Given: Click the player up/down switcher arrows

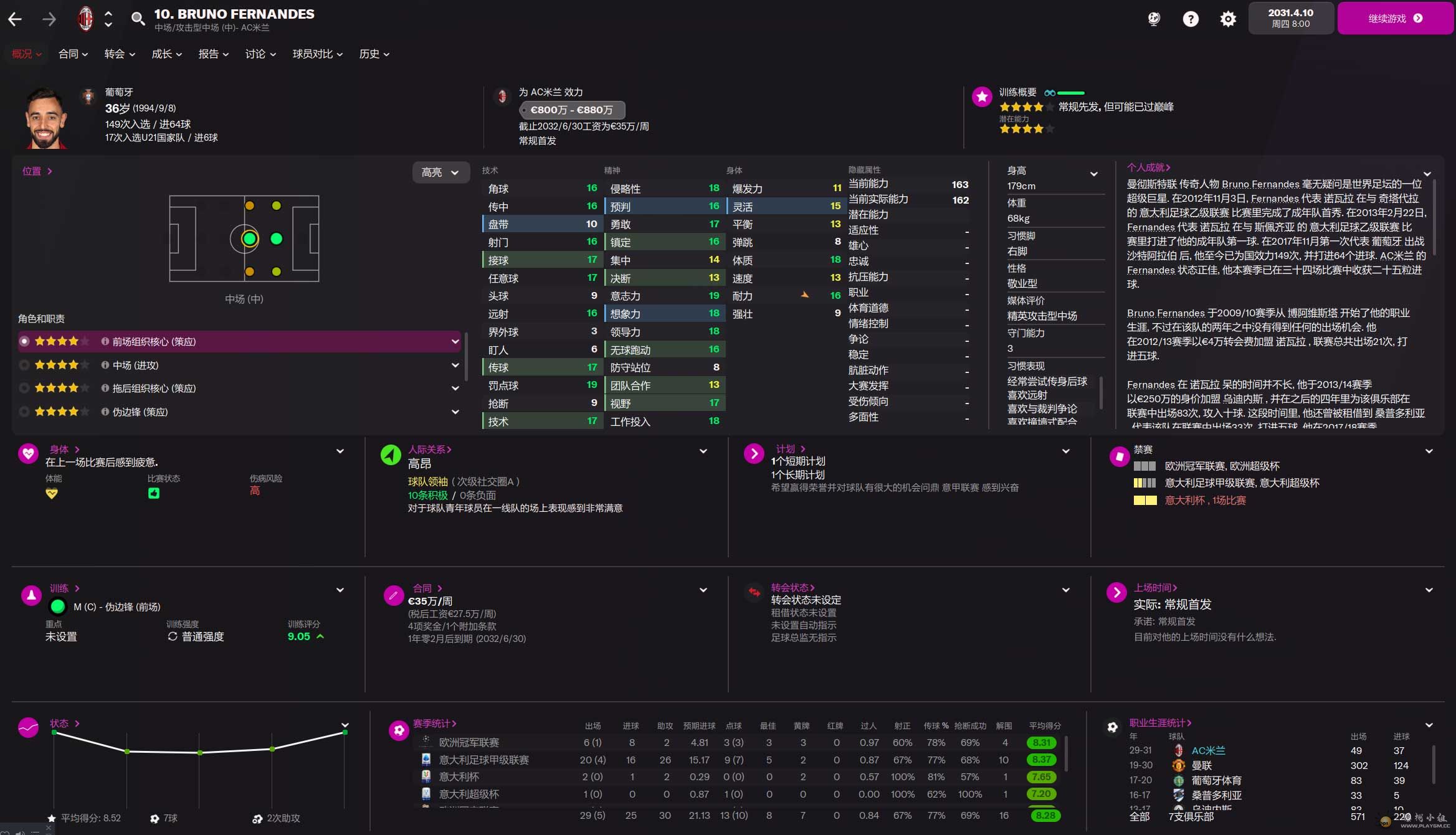Looking at the screenshot, I should [108, 19].
